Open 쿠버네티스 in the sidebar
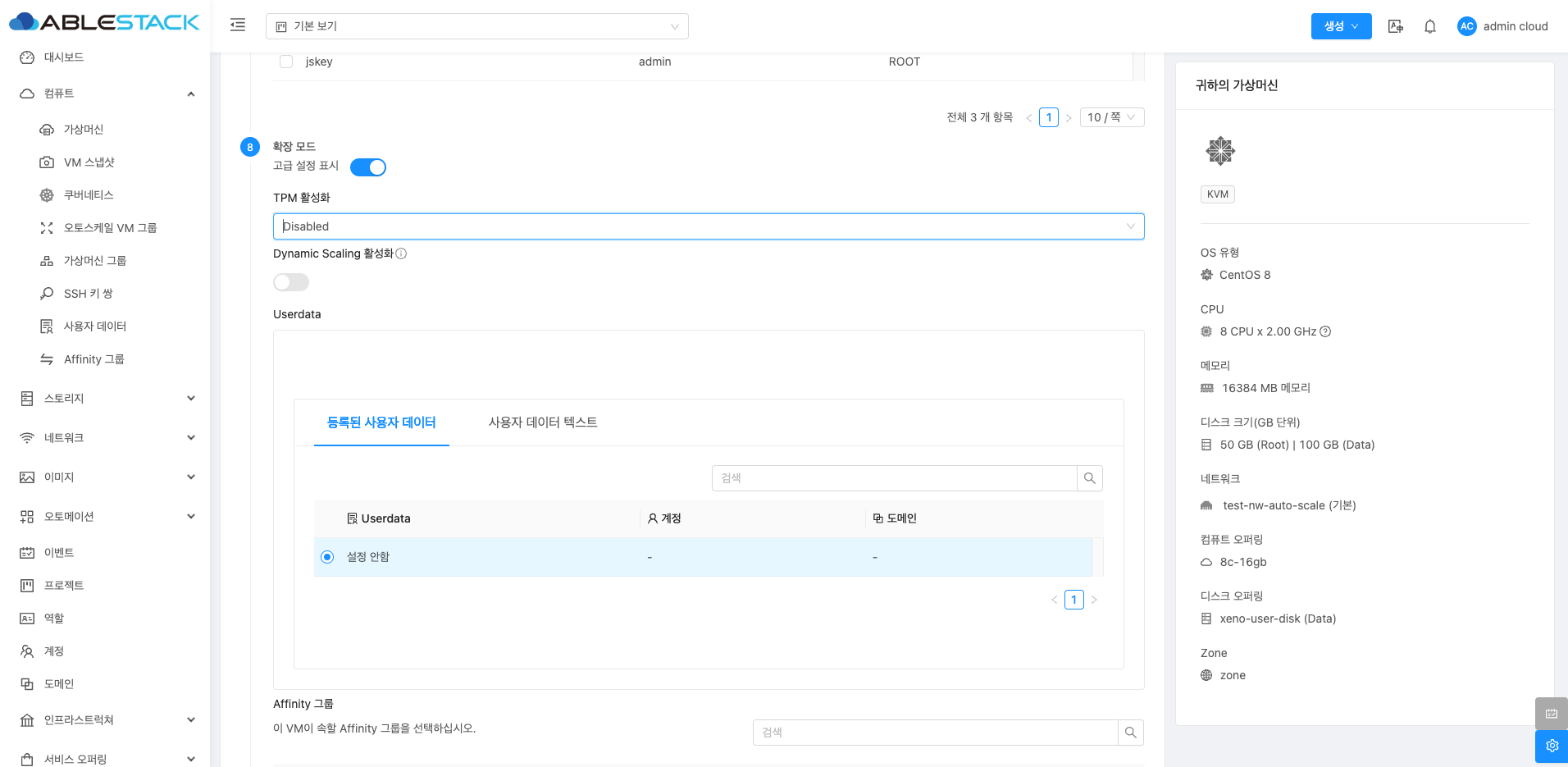 (x=89, y=195)
